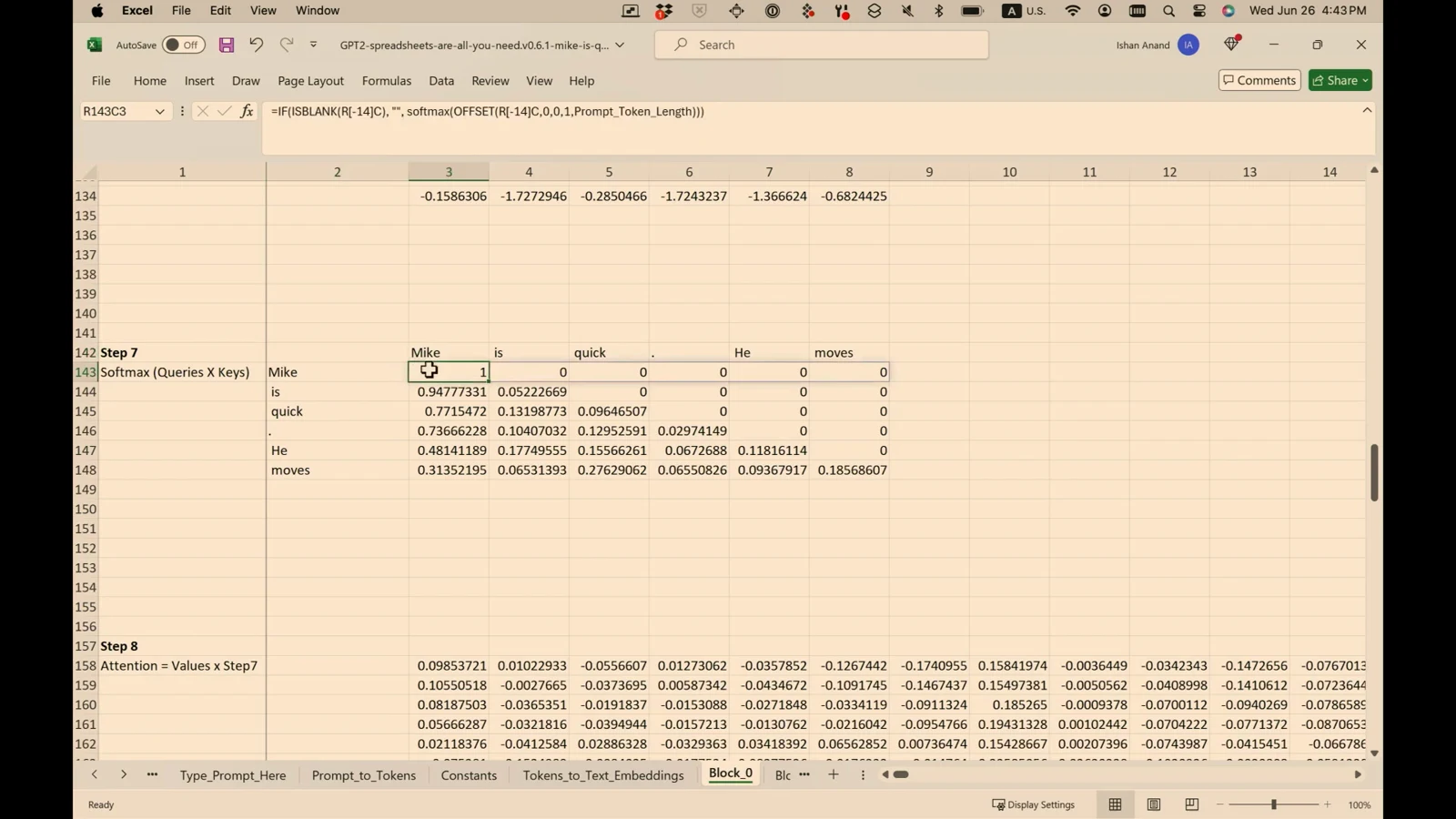Click inside the formula bar text

(x=488, y=112)
